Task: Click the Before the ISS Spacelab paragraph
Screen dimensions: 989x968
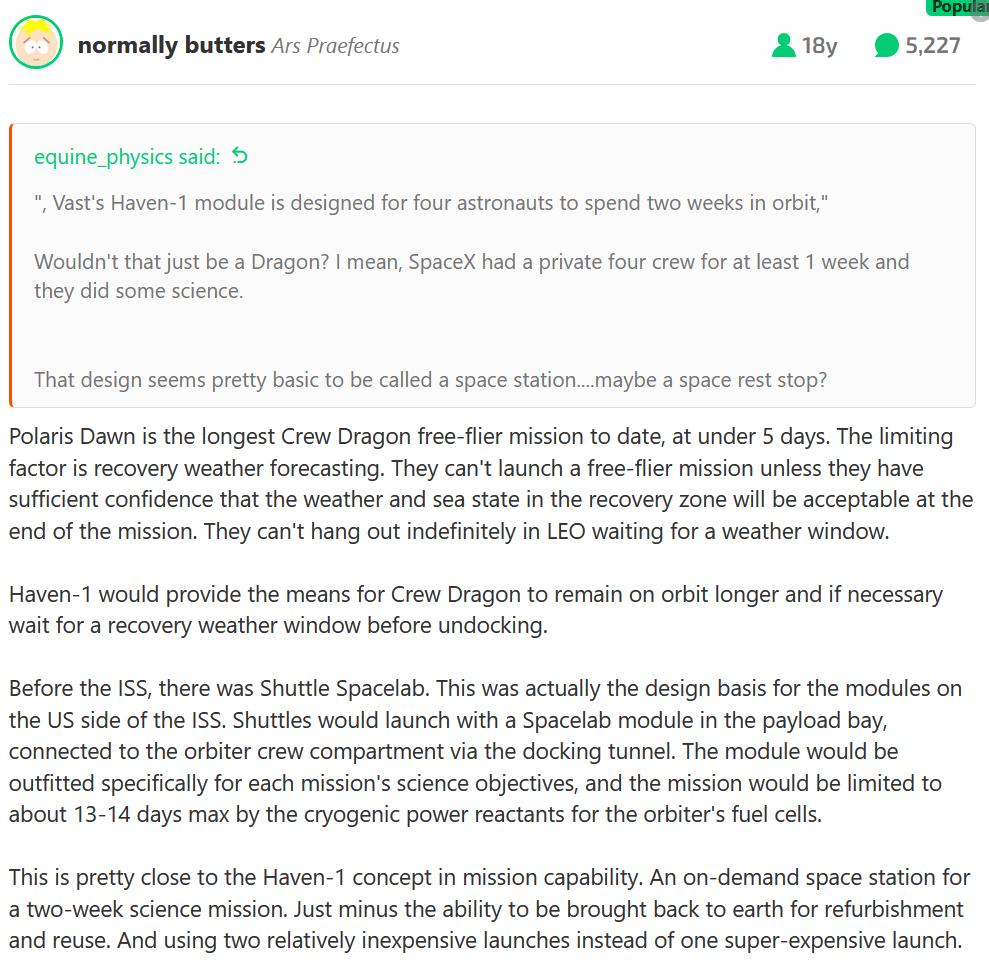Action: point(485,751)
